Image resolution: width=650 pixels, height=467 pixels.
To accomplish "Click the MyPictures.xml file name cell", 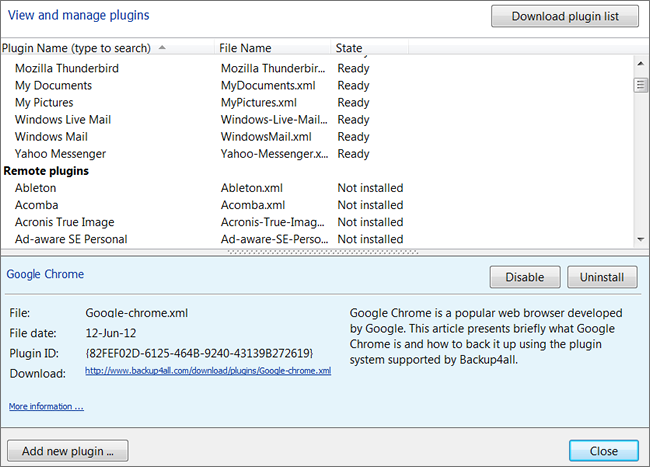I will coord(259,102).
